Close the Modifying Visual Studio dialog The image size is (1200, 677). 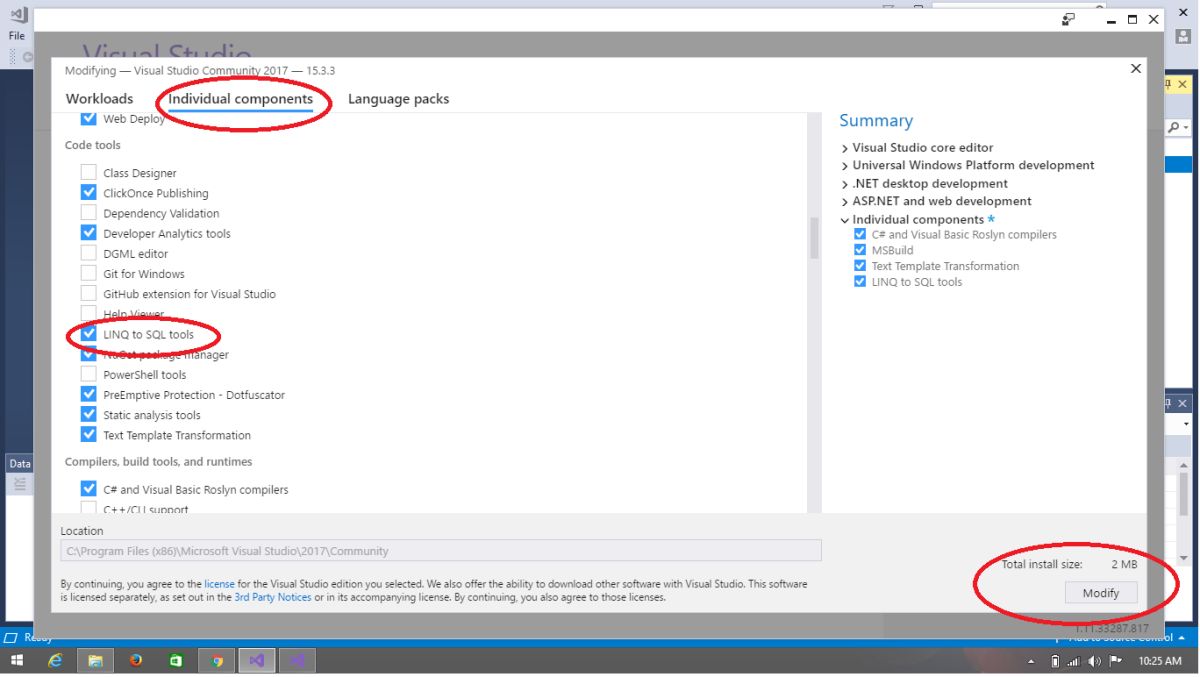pos(1136,69)
